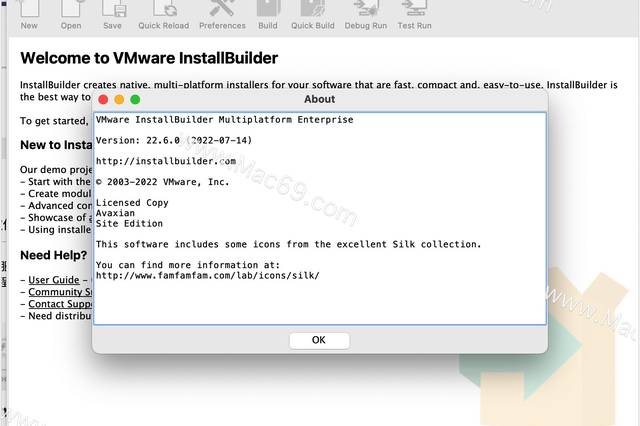Open the User Guide link

coord(54,280)
